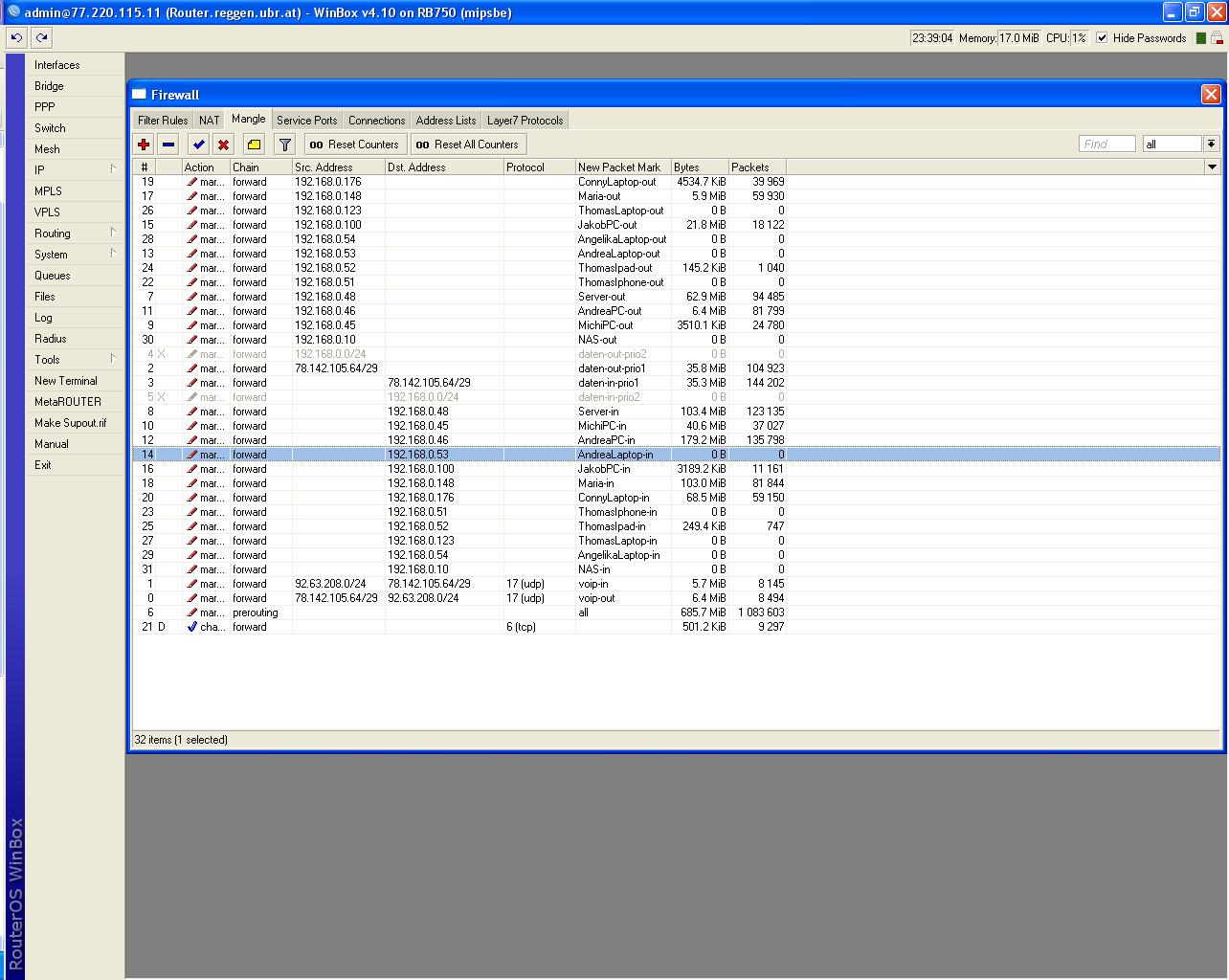The image size is (1229, 980).
Task: Select the Mangle tab
Action: coord(249,120)
